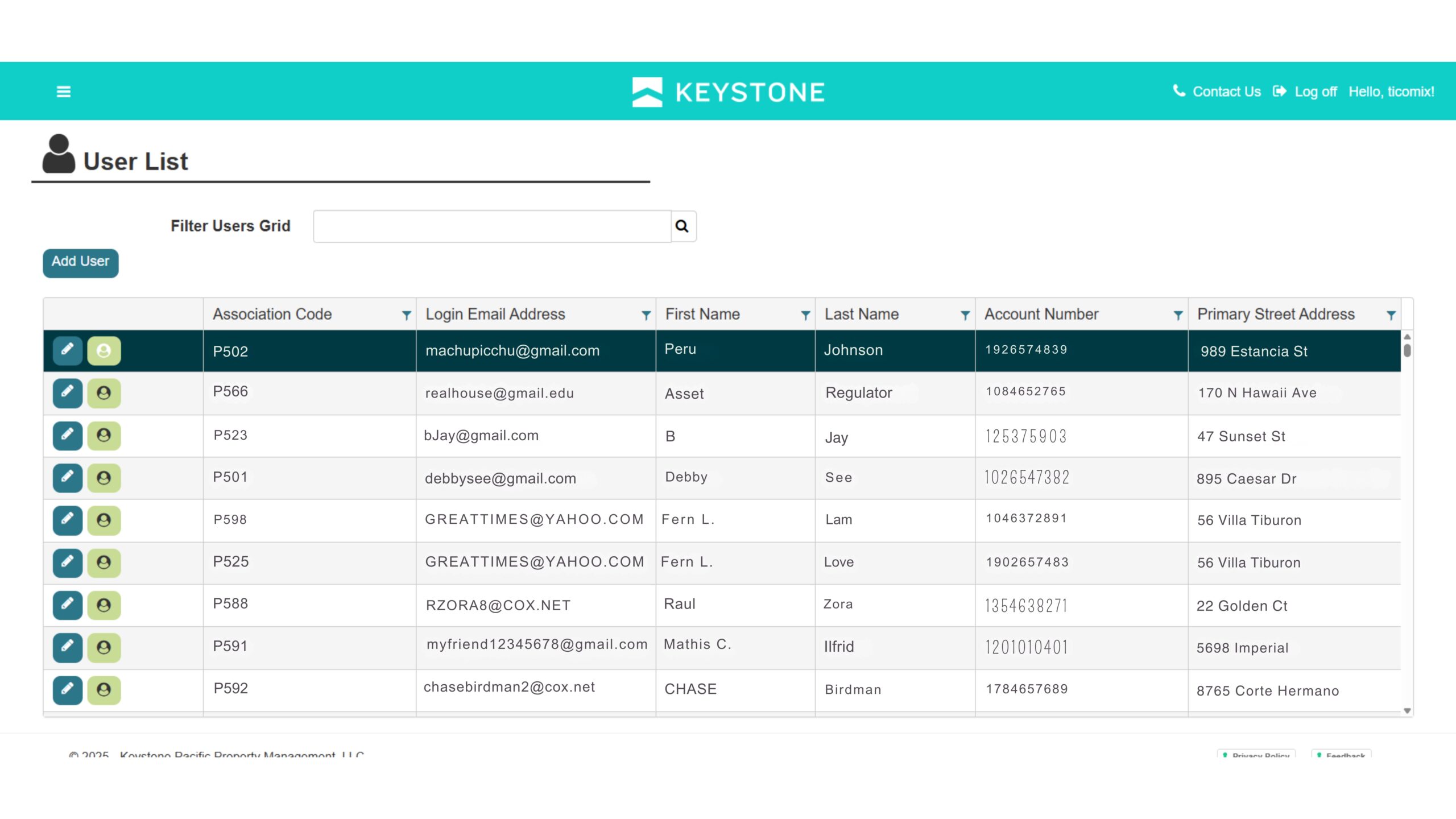
Task: Edit the realhouse@gmail.edu user row
Action: coord(68,393)
